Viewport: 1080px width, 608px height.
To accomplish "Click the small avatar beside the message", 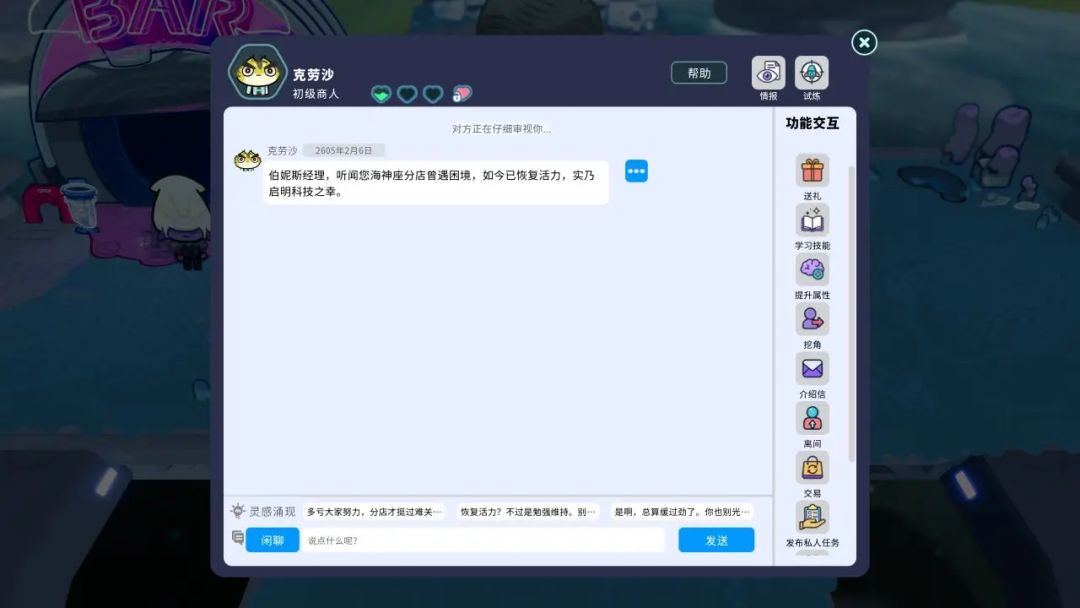I will [x=247, y=160].
